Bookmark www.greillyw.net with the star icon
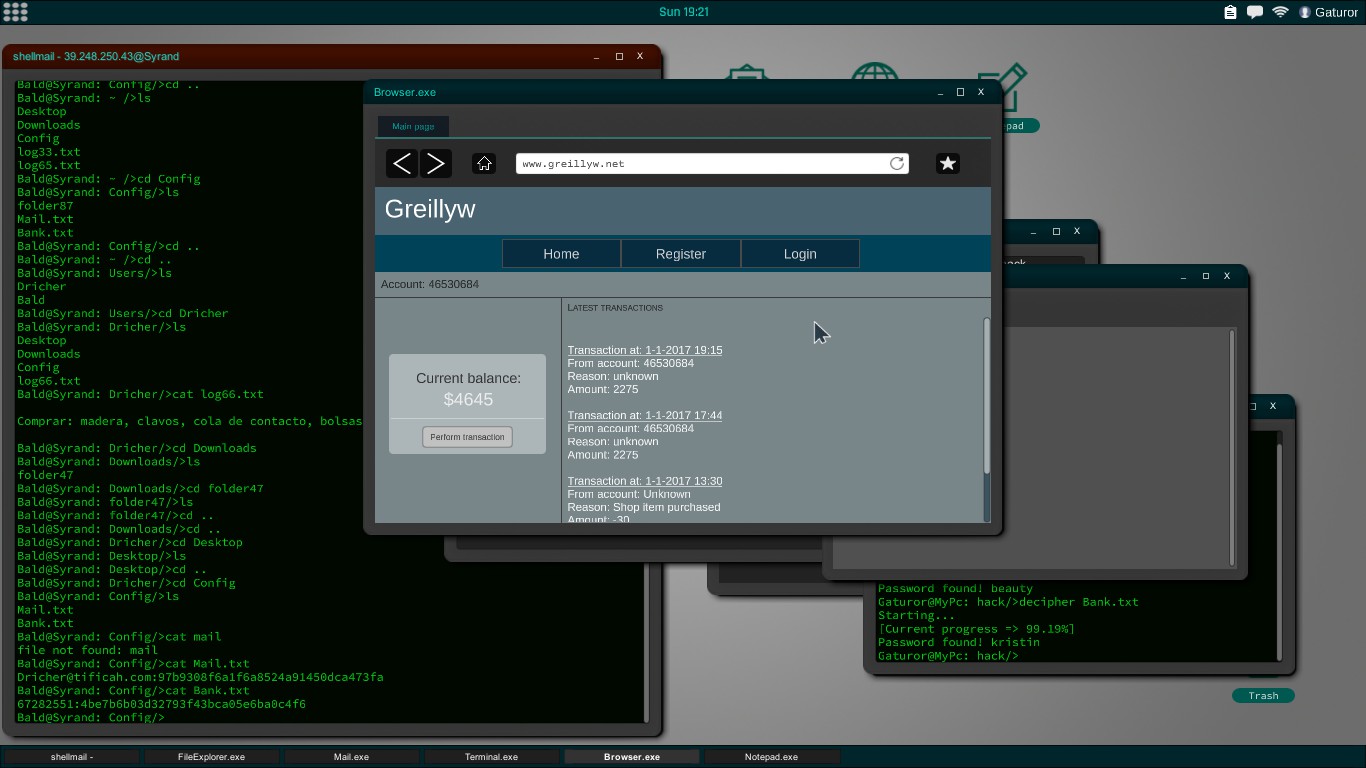1366x768 pixels. click(x=947, y=162)
